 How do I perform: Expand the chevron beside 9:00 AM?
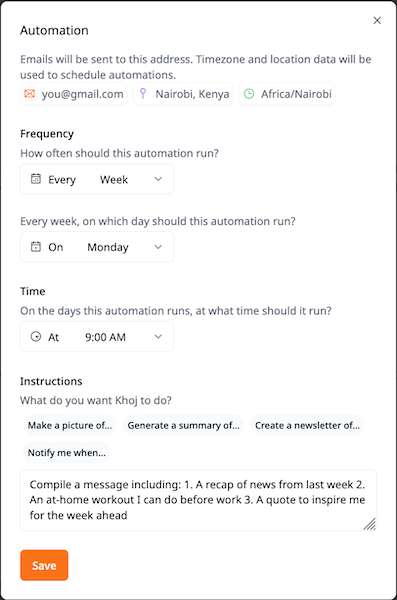[158, 337]
